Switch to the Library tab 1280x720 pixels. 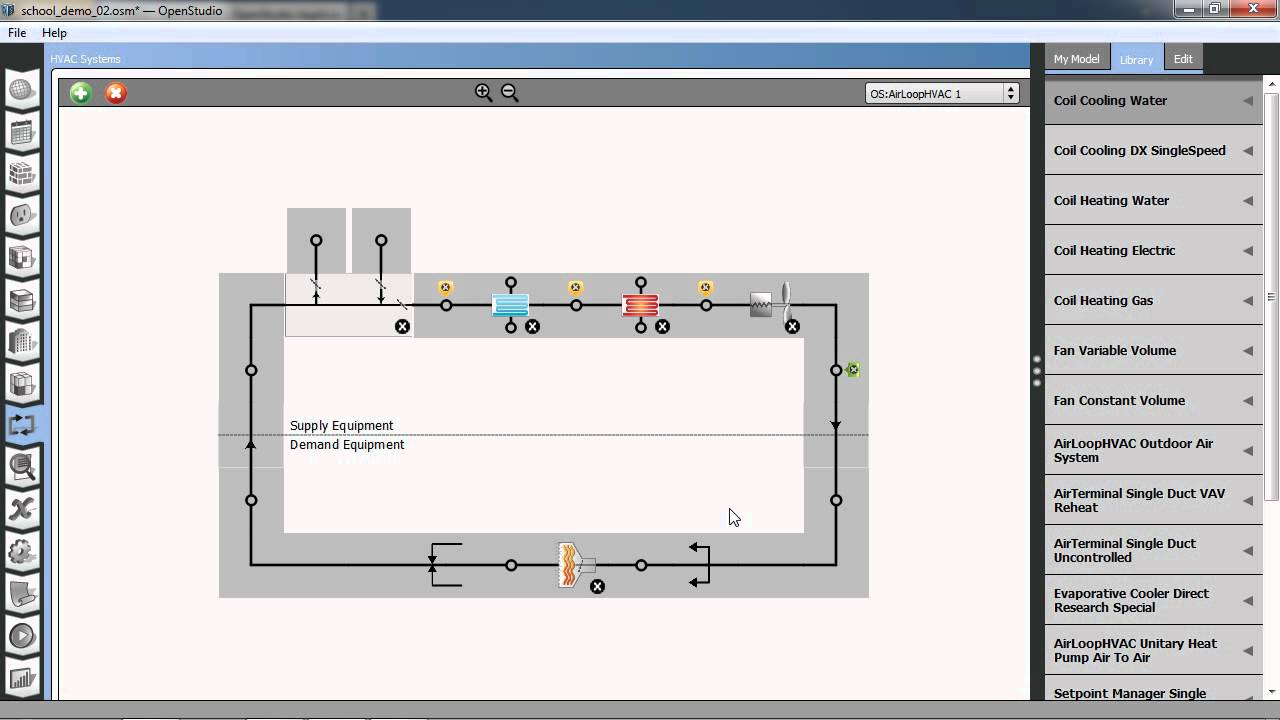click(1136, 59)
